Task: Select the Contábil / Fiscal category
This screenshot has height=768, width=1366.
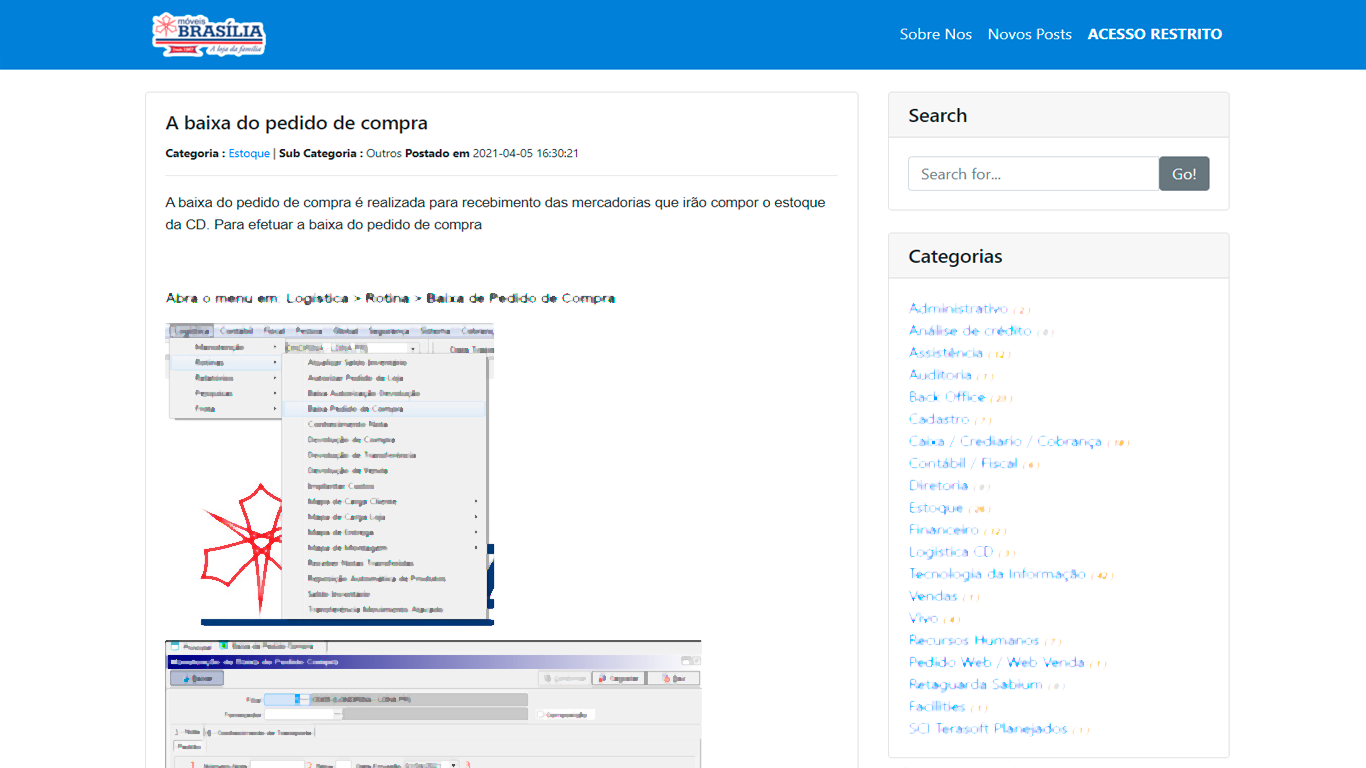Action: click(x=962, y=463)
